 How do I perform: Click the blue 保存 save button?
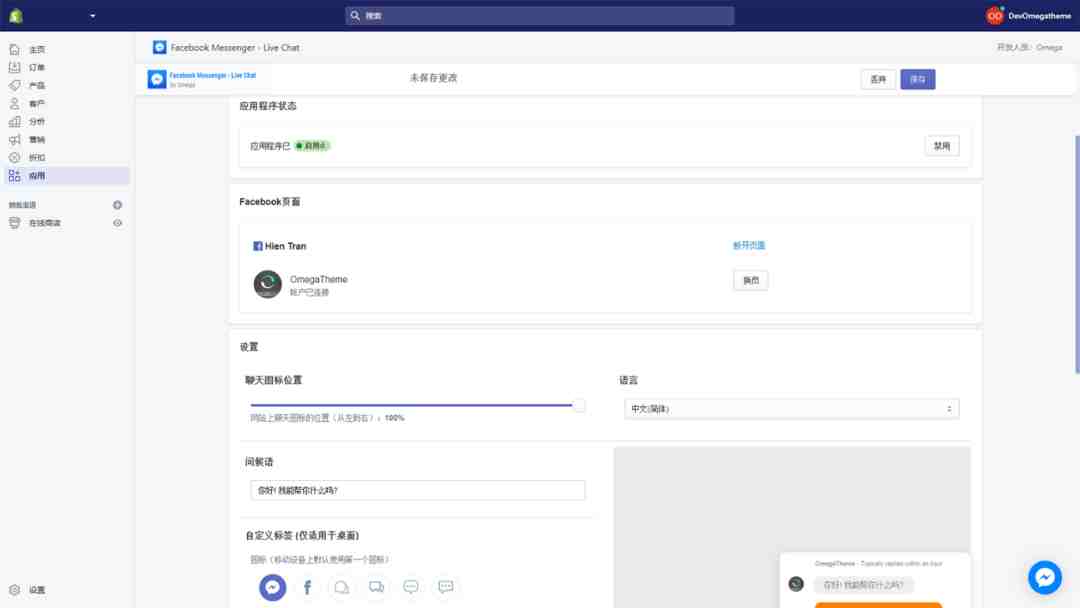917,79
